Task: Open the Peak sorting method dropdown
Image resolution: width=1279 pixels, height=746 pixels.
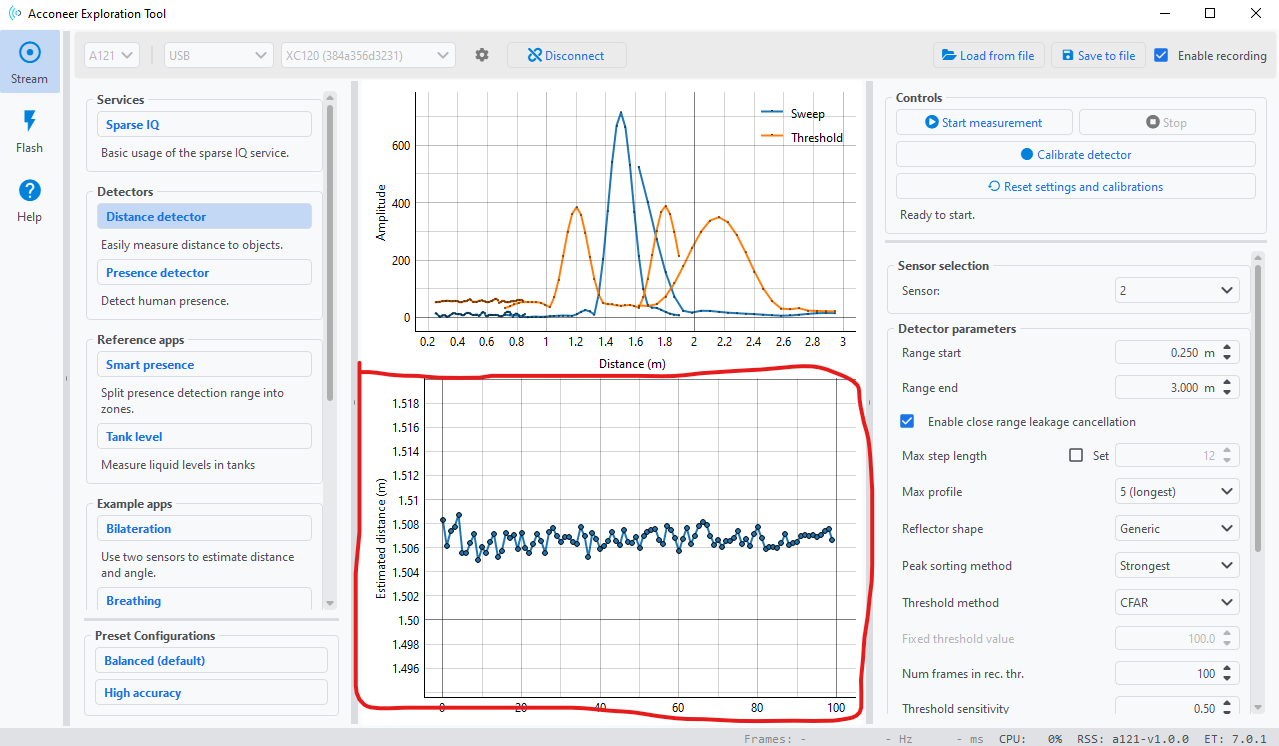Action: [1177, 565]
